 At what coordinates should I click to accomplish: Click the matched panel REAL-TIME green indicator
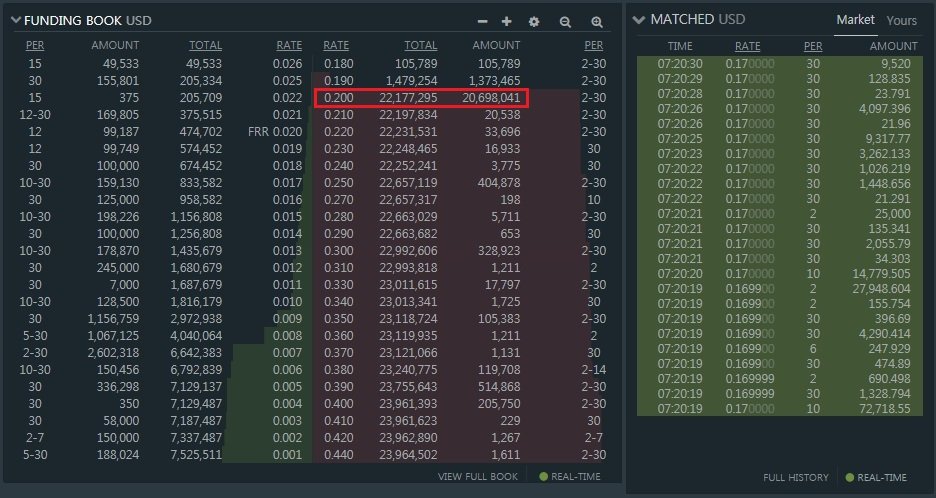[849, 478]
